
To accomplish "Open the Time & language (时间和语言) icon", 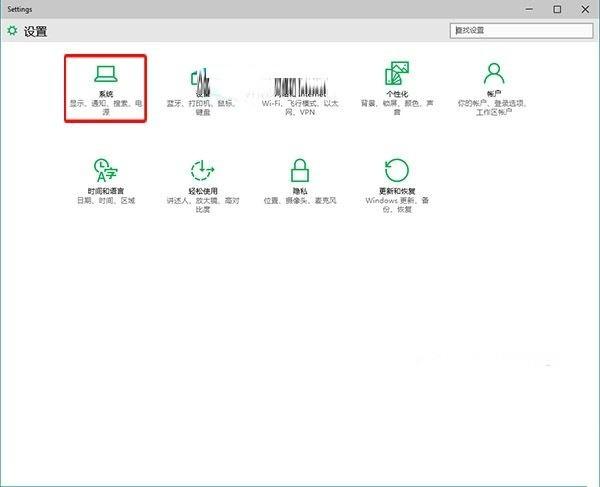I will pyautogui.click(x=106, y=170).
